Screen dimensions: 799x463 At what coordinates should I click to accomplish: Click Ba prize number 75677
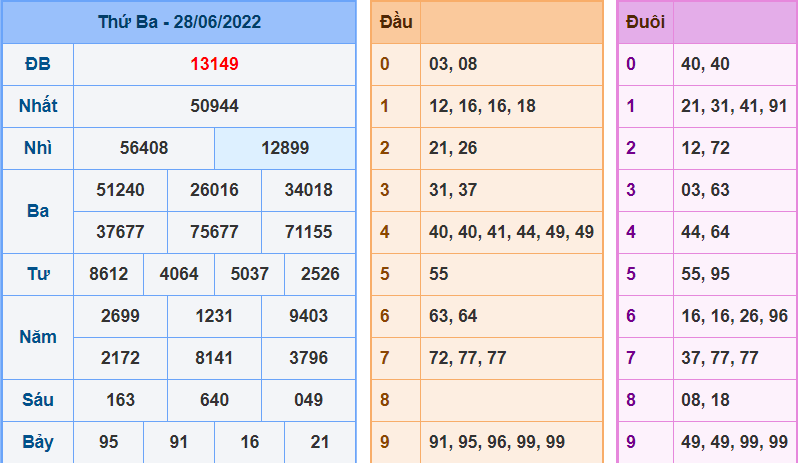[215, 232]
